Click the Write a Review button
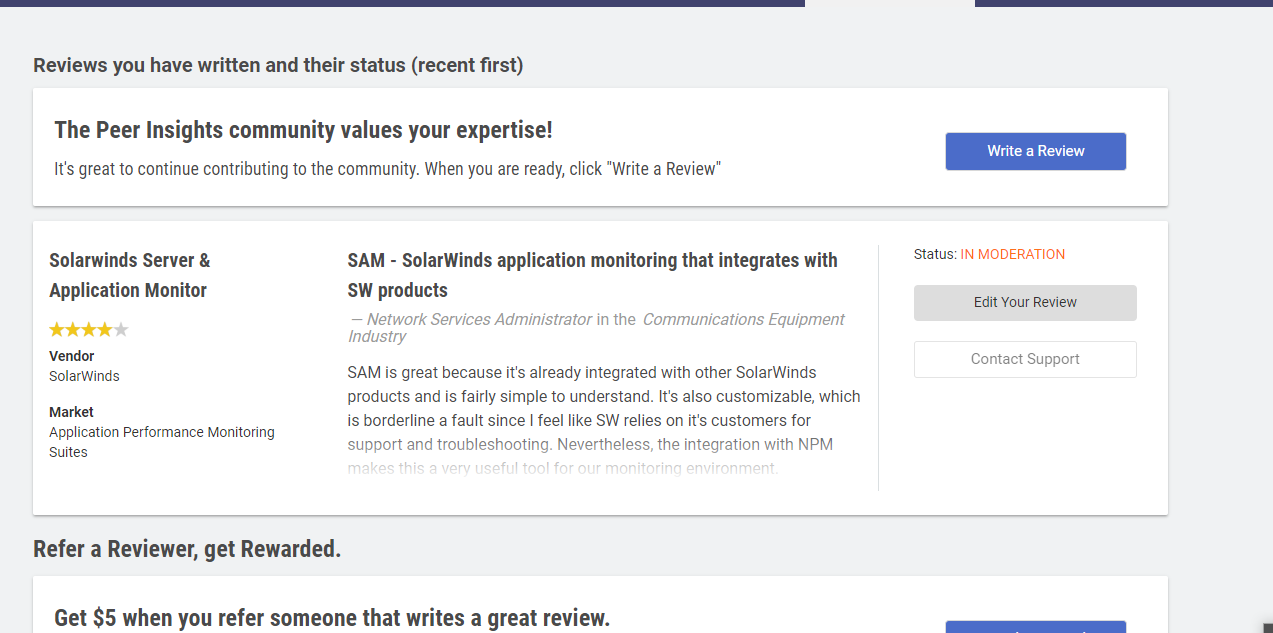This screenshot has width=1273, height=633. tap(1035, 151)
